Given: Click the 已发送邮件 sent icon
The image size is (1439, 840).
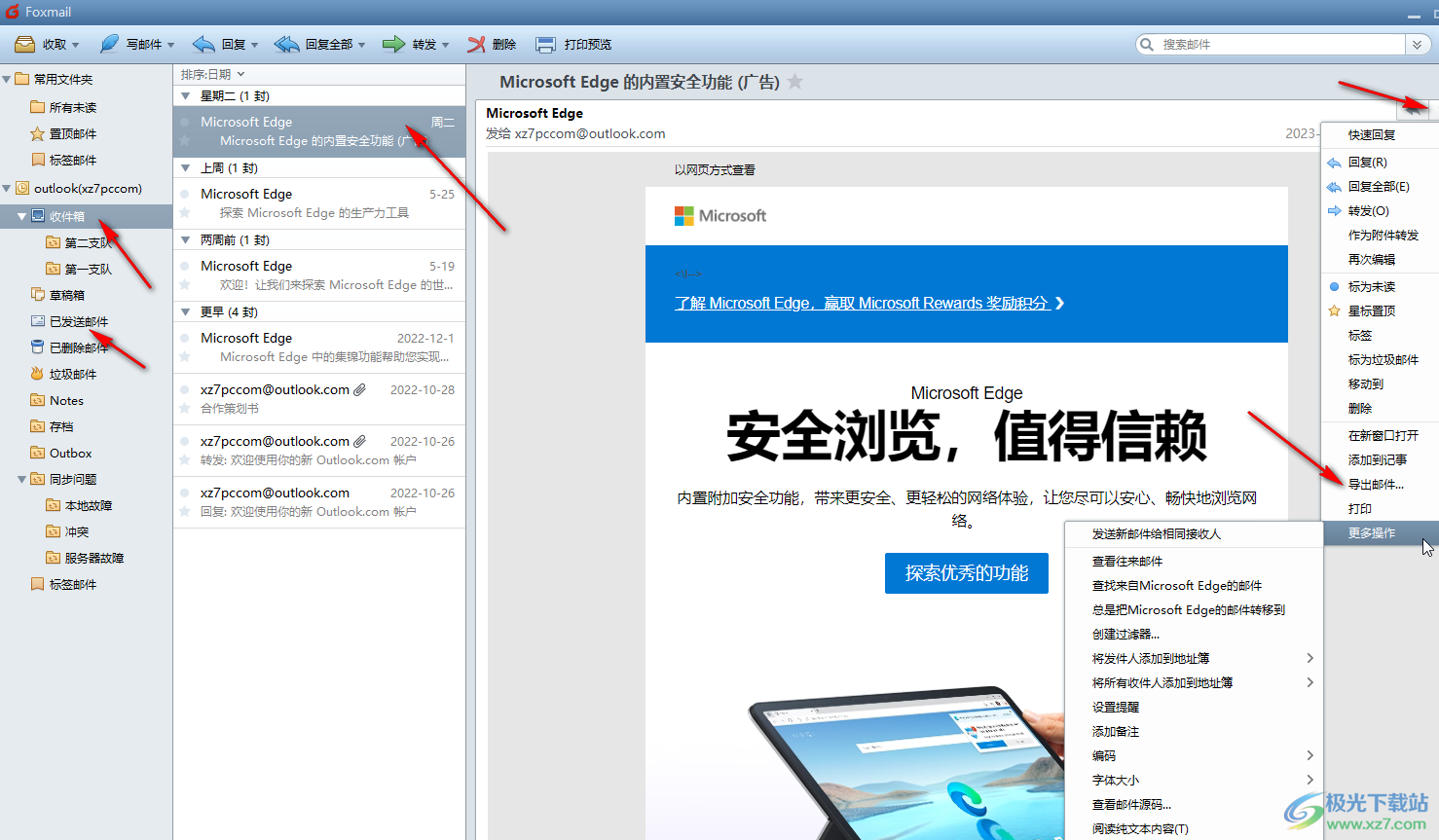Looking at the screenshot, I should point(38,320).
